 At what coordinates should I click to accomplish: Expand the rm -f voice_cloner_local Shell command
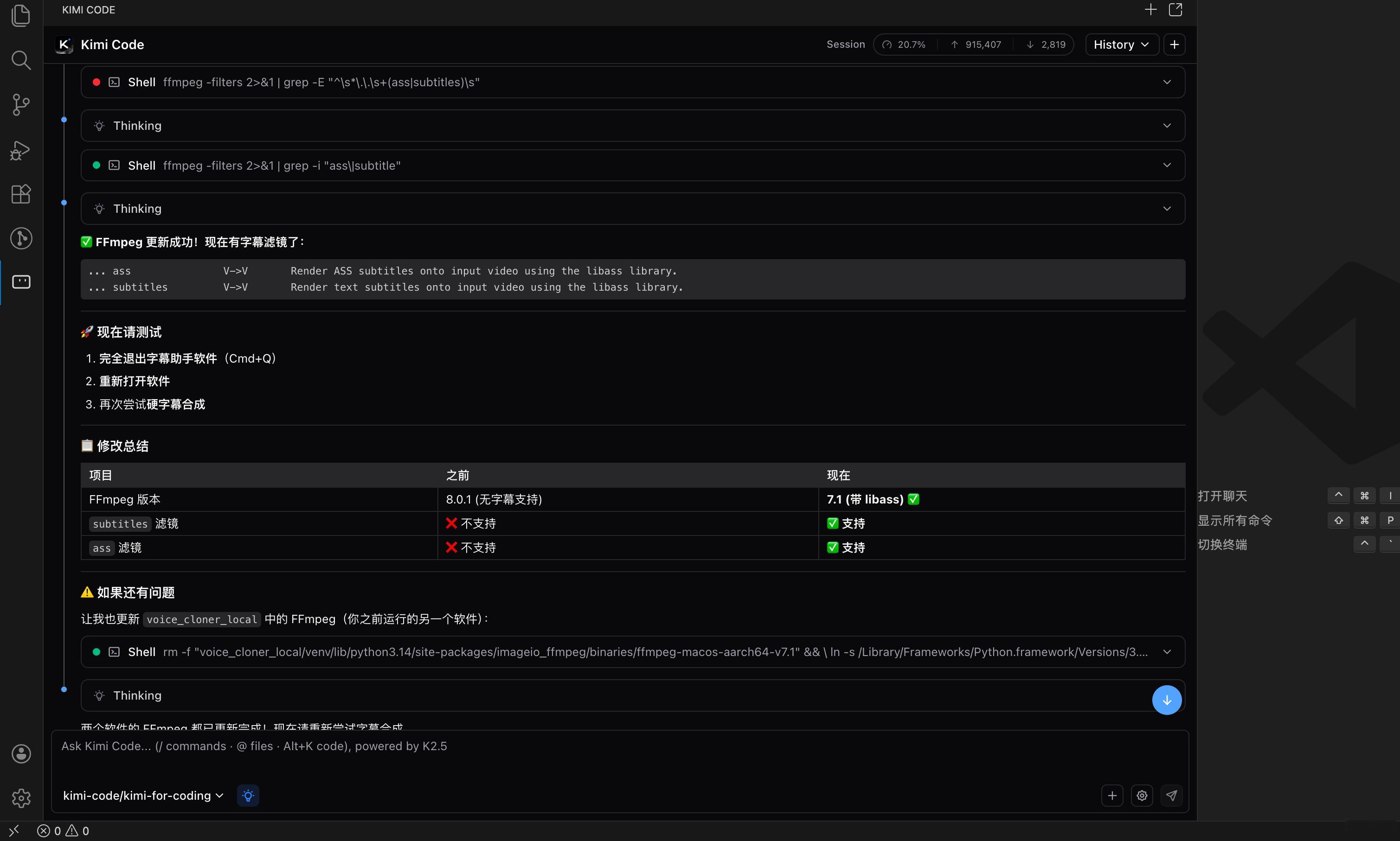632,652
